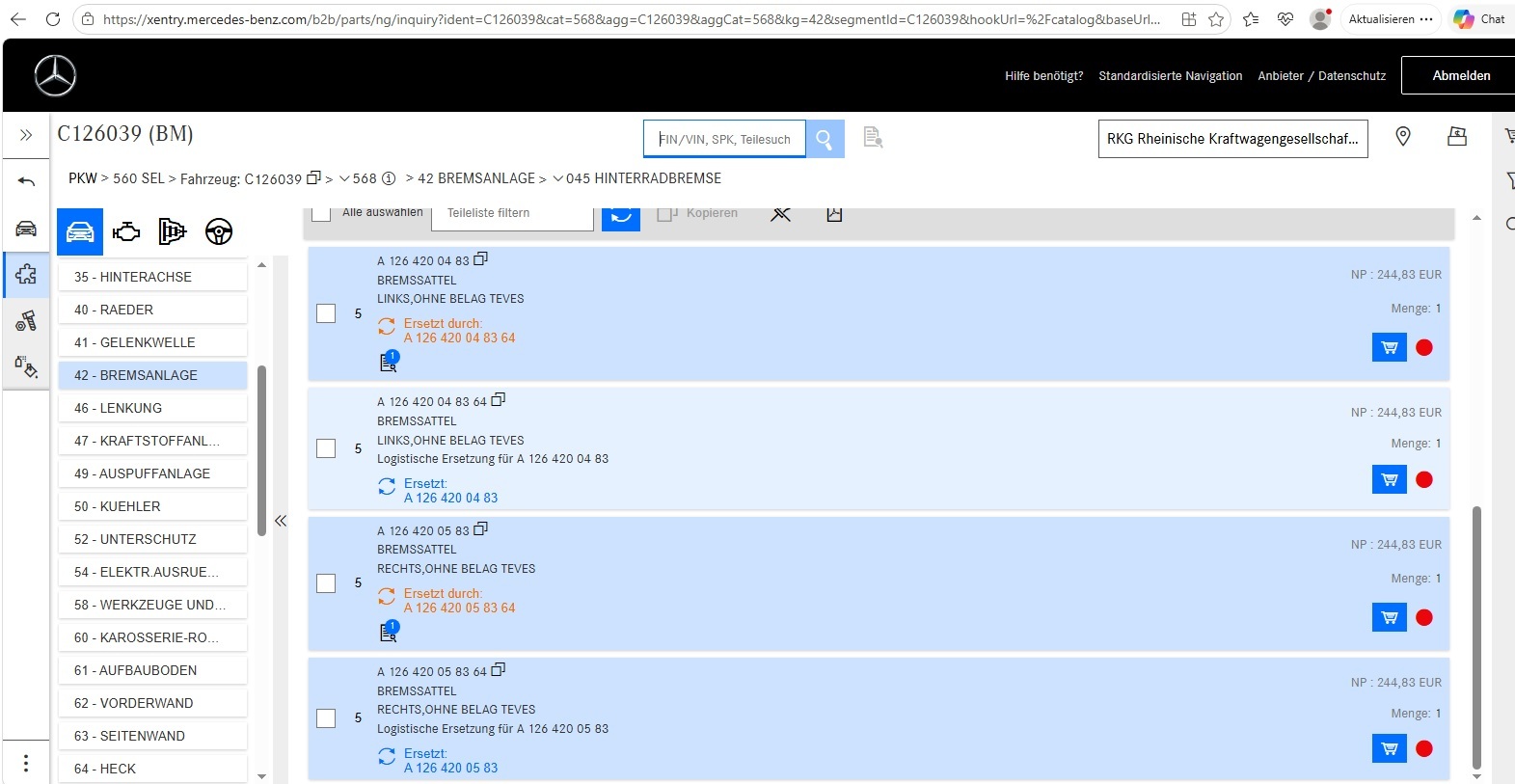
Task: Click red availability dot for A 126 420 04 83
Action: pyautogui.click(x=1424, y=347)
